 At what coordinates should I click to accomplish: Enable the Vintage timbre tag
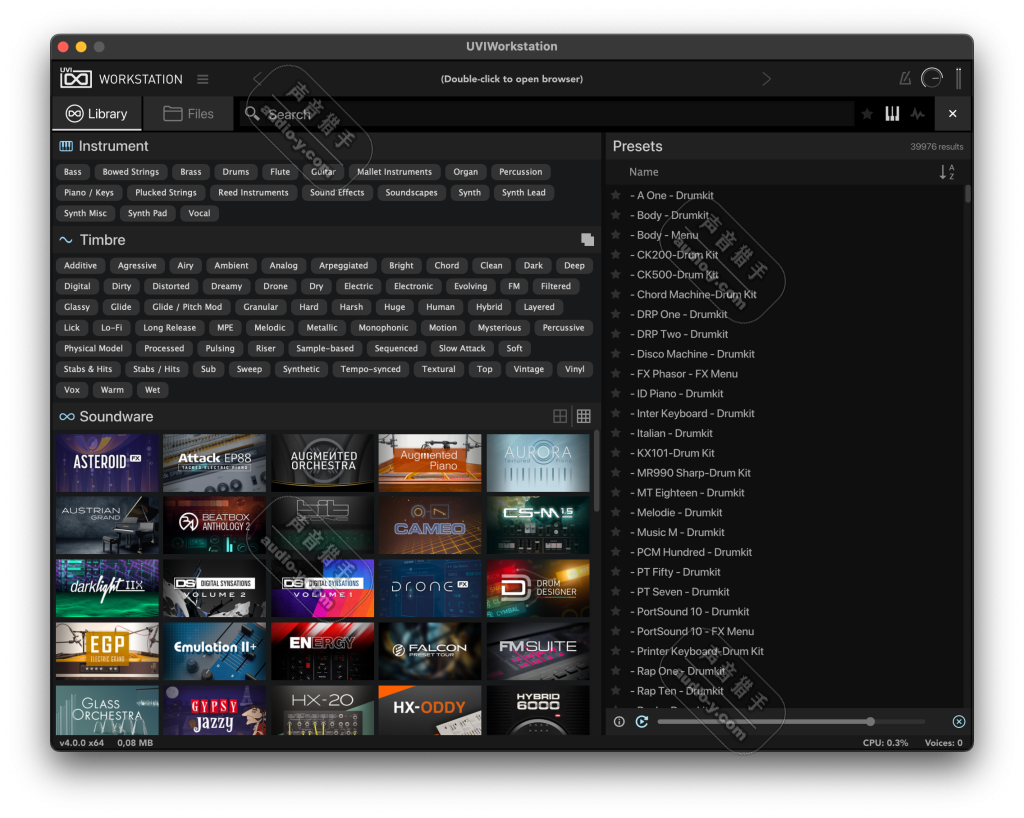529,369
